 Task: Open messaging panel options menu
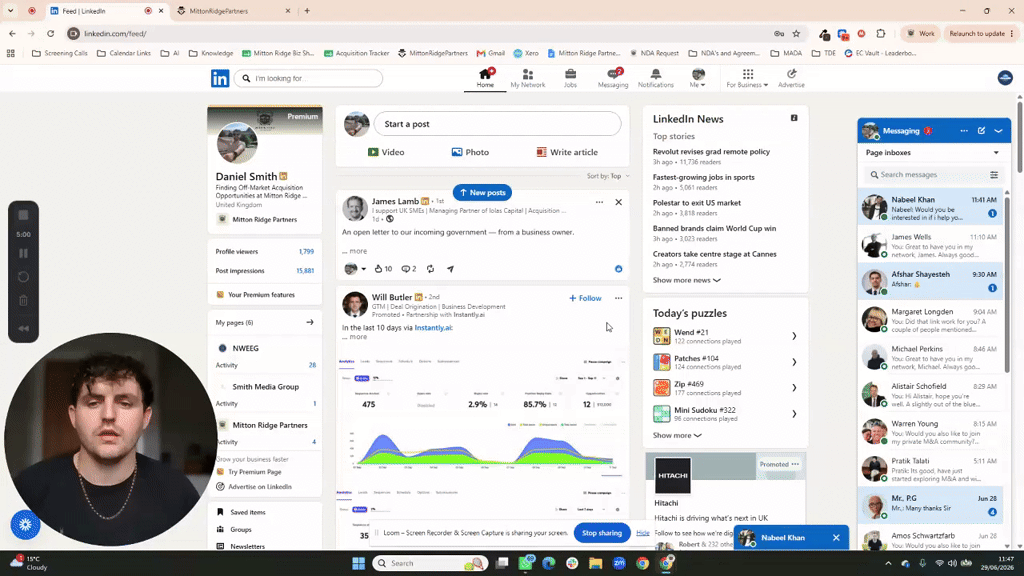click(964, 131)
